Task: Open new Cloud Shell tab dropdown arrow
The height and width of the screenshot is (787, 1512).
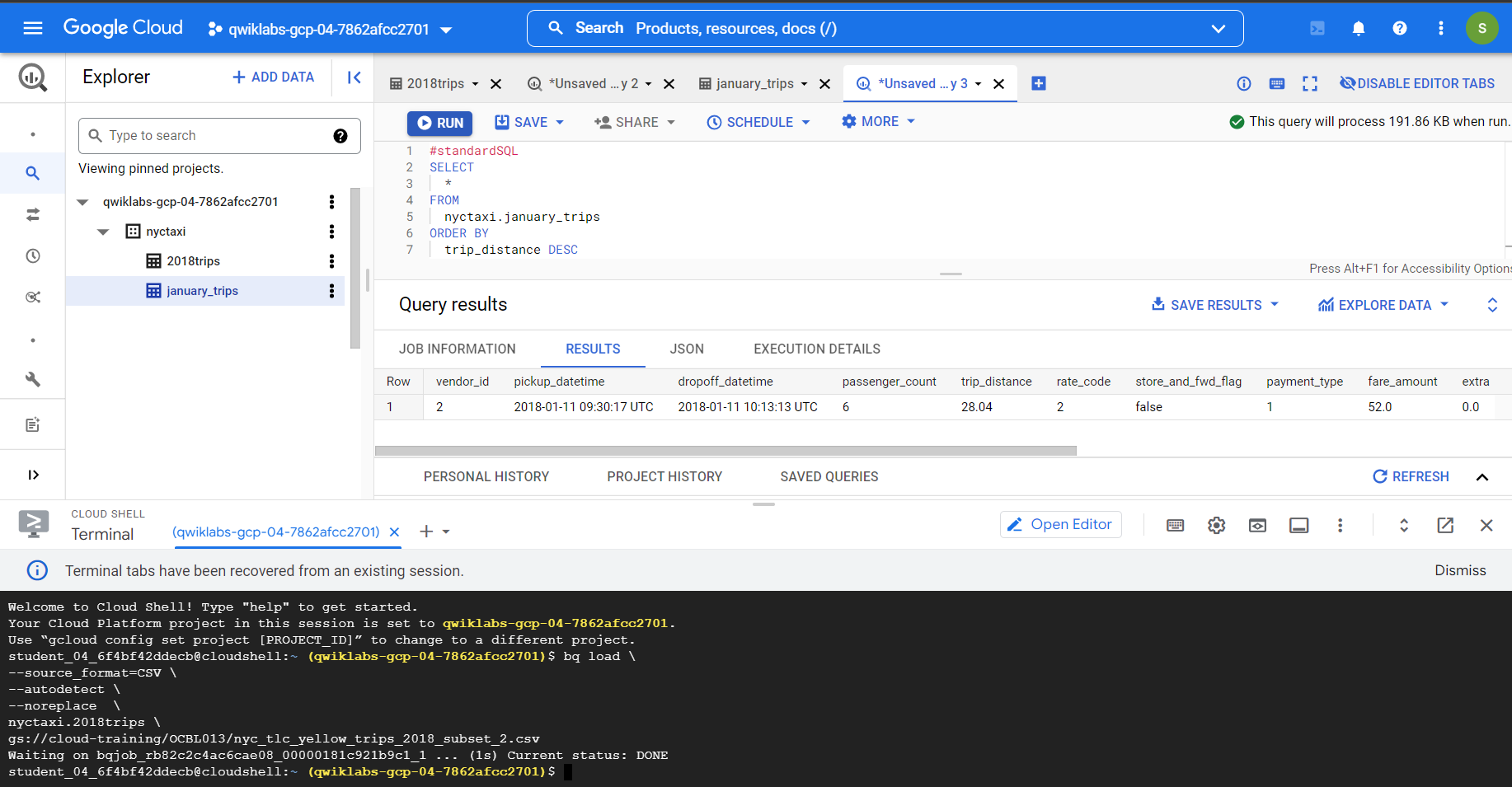Action: tap(446, 532)
